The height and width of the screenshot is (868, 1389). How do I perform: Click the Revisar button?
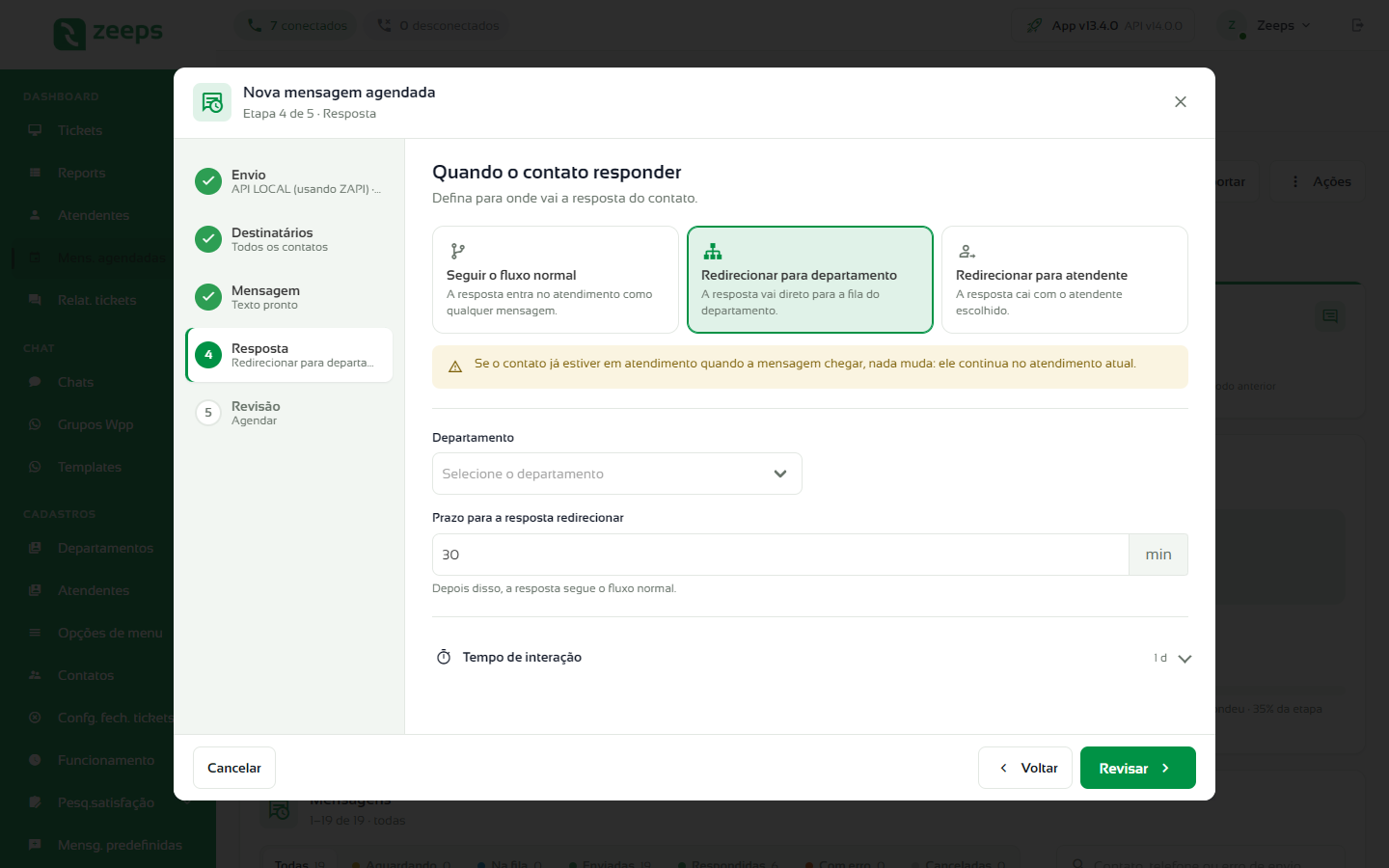(1138, 768)
